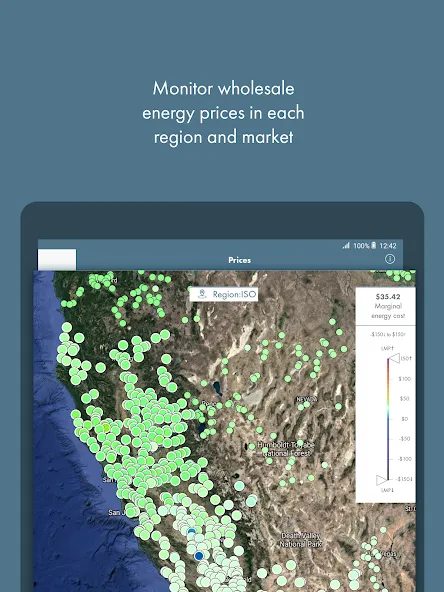Click the Prices title in header

click(239, 260)
